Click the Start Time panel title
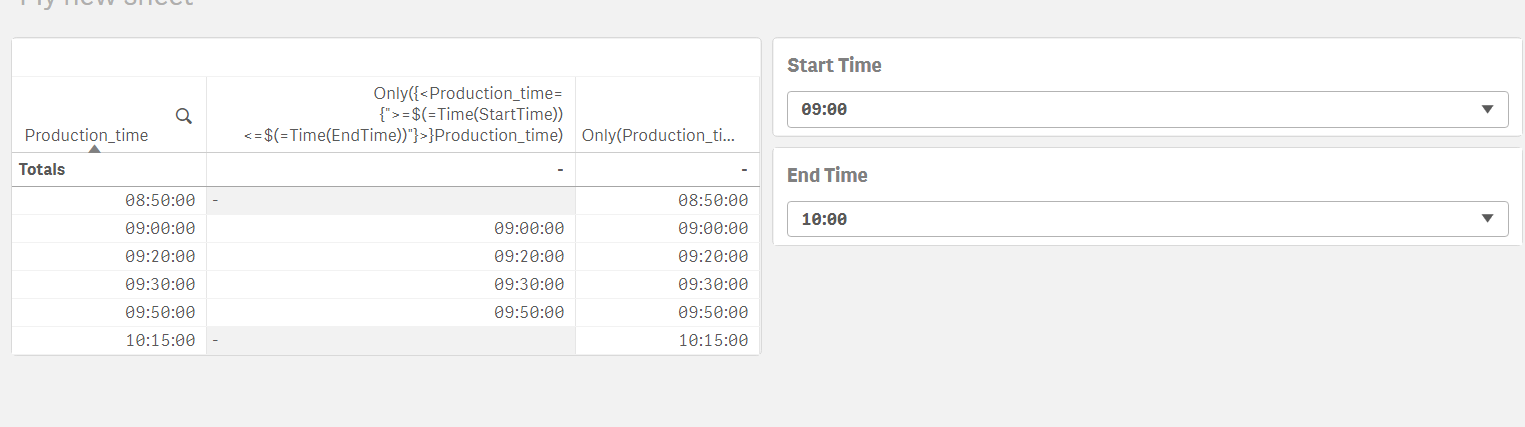Image resolution: width=1525 pixels, height=427 pixels. coord(834,66)
